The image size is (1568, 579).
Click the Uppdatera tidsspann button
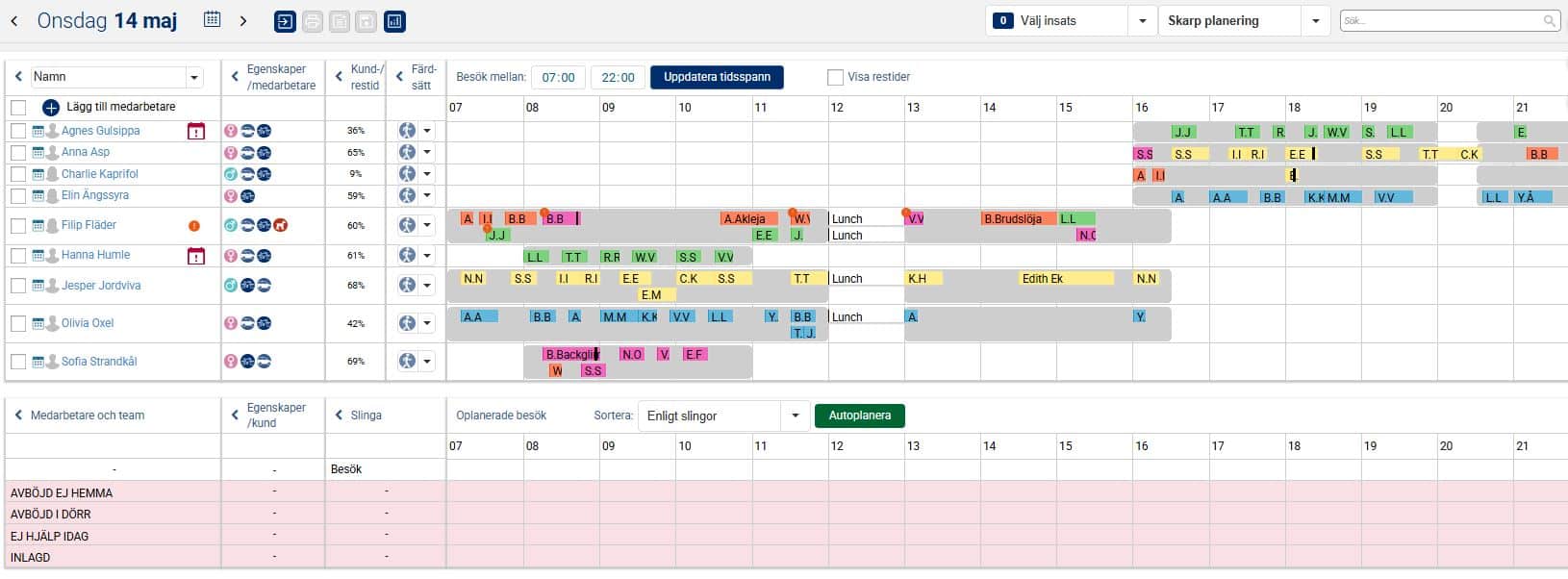point(717,77)
